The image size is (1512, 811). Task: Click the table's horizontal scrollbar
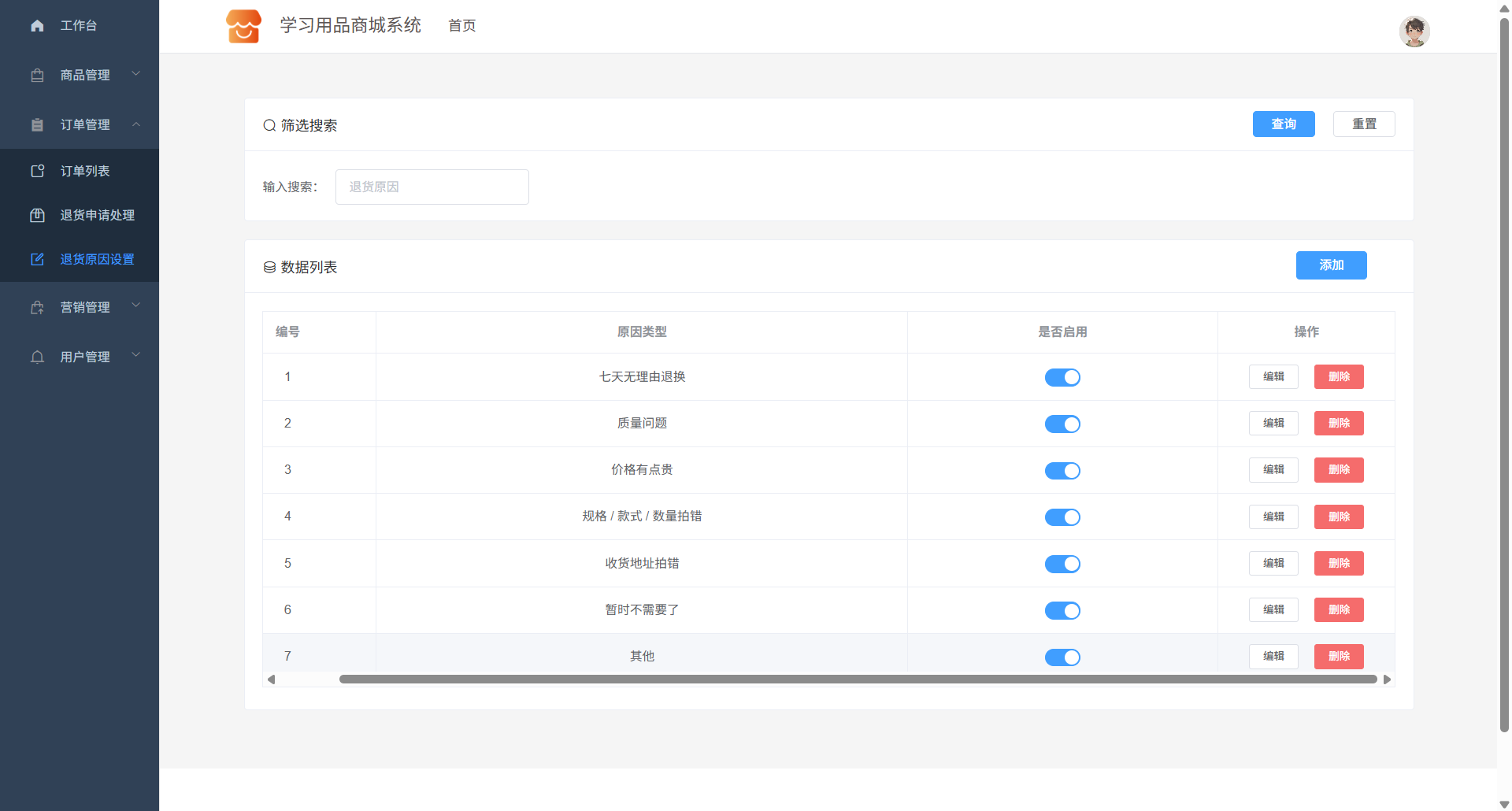pos(857,680)
